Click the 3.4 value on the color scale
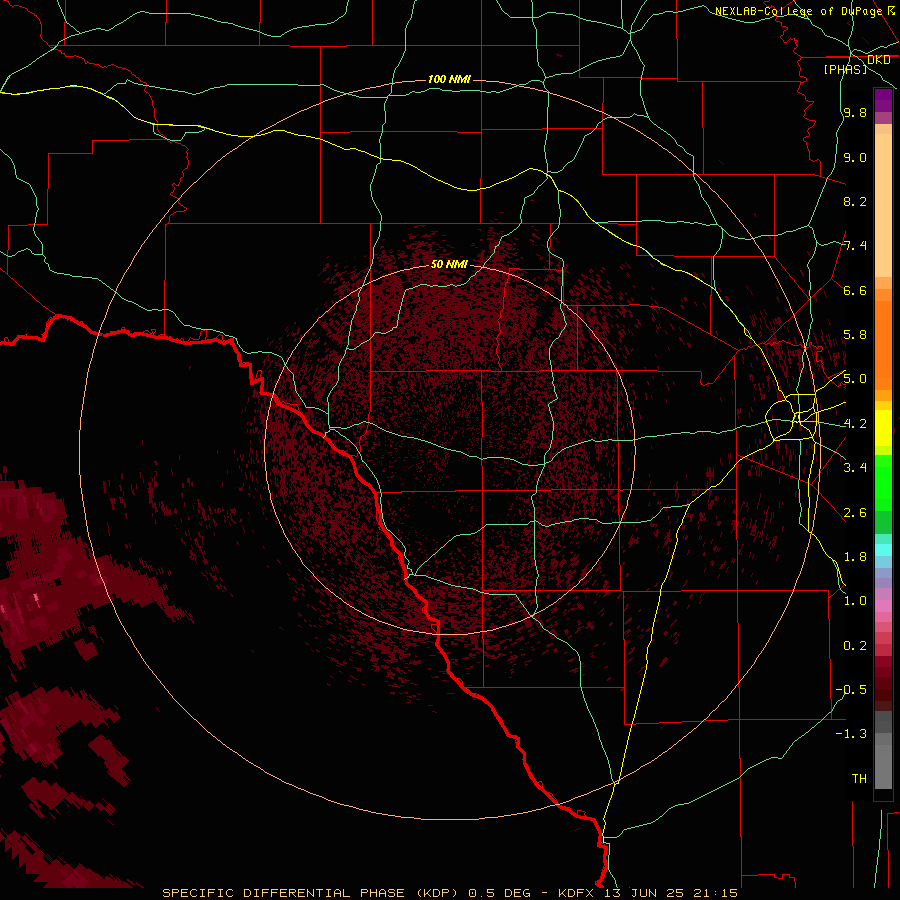The height and width of the screenshot is (900, 900). [x=855, y=468]
